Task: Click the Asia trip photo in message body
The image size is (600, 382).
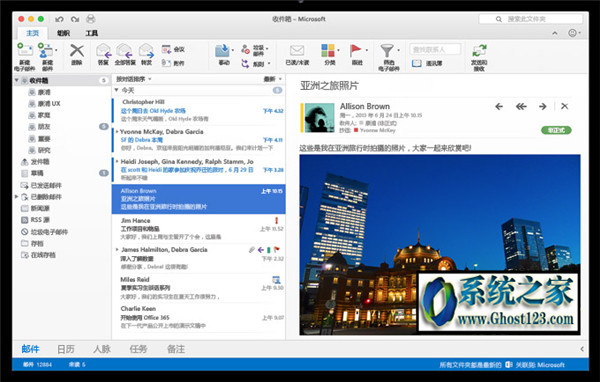Action: (x=440, y=245)
